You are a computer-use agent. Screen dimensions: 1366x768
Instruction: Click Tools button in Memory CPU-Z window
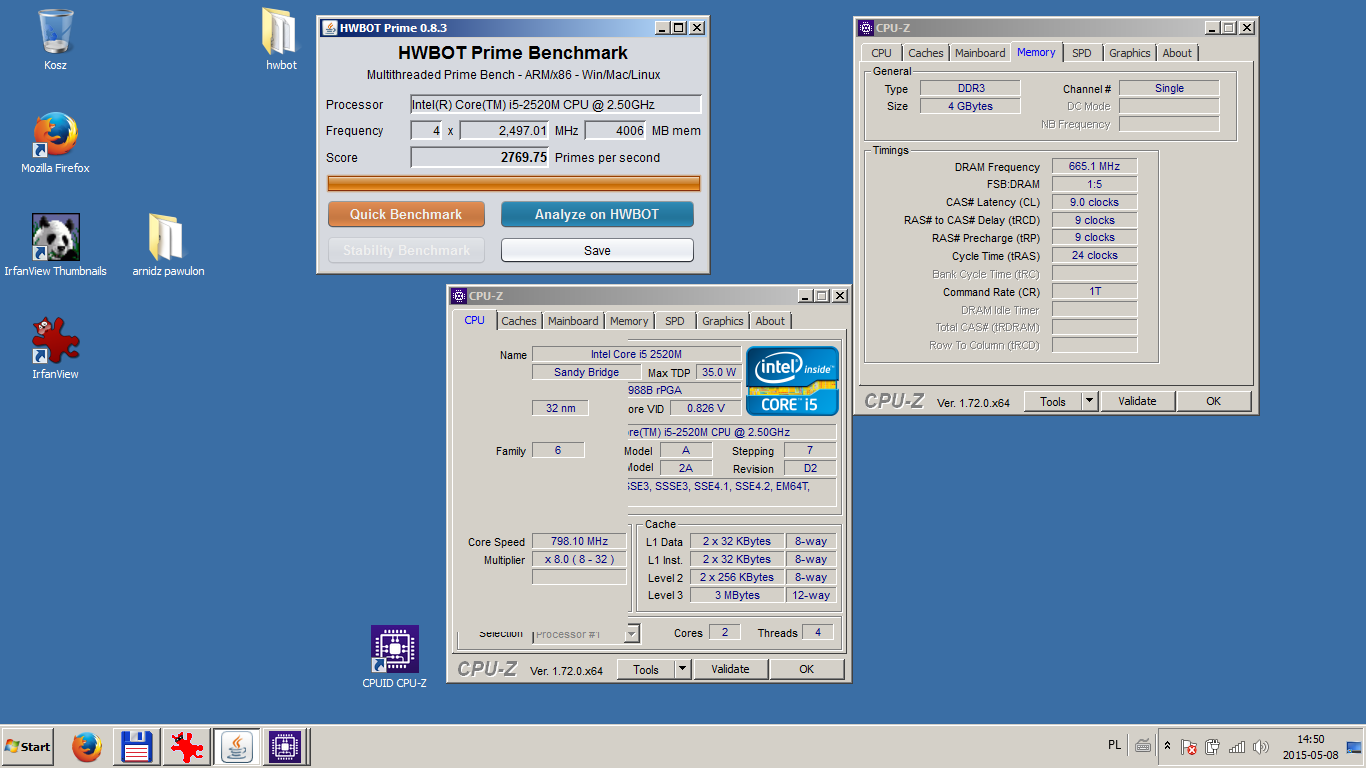point(1053,401)
